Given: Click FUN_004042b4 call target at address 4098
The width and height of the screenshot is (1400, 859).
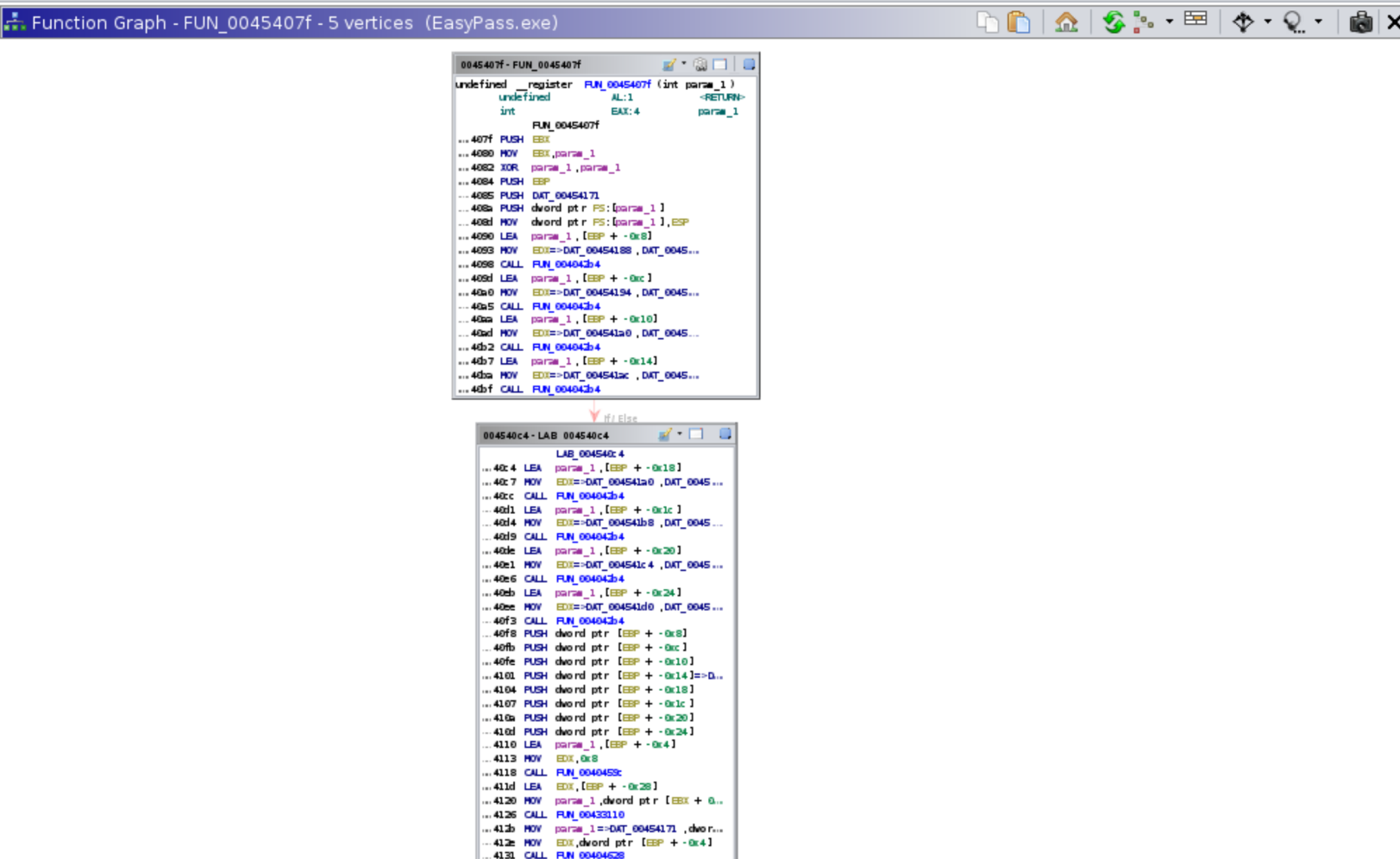Looking at the screenshot, I should pyautogui.click(x=566, y=265).
